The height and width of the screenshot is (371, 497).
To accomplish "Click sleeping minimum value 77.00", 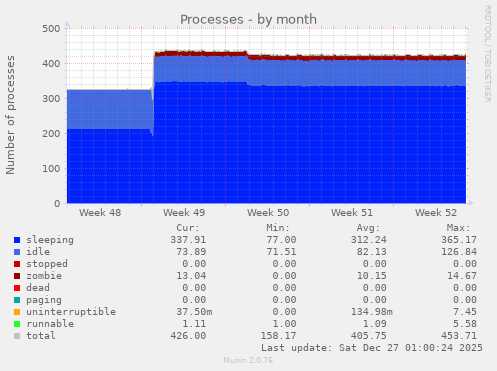I will point(281,240).
